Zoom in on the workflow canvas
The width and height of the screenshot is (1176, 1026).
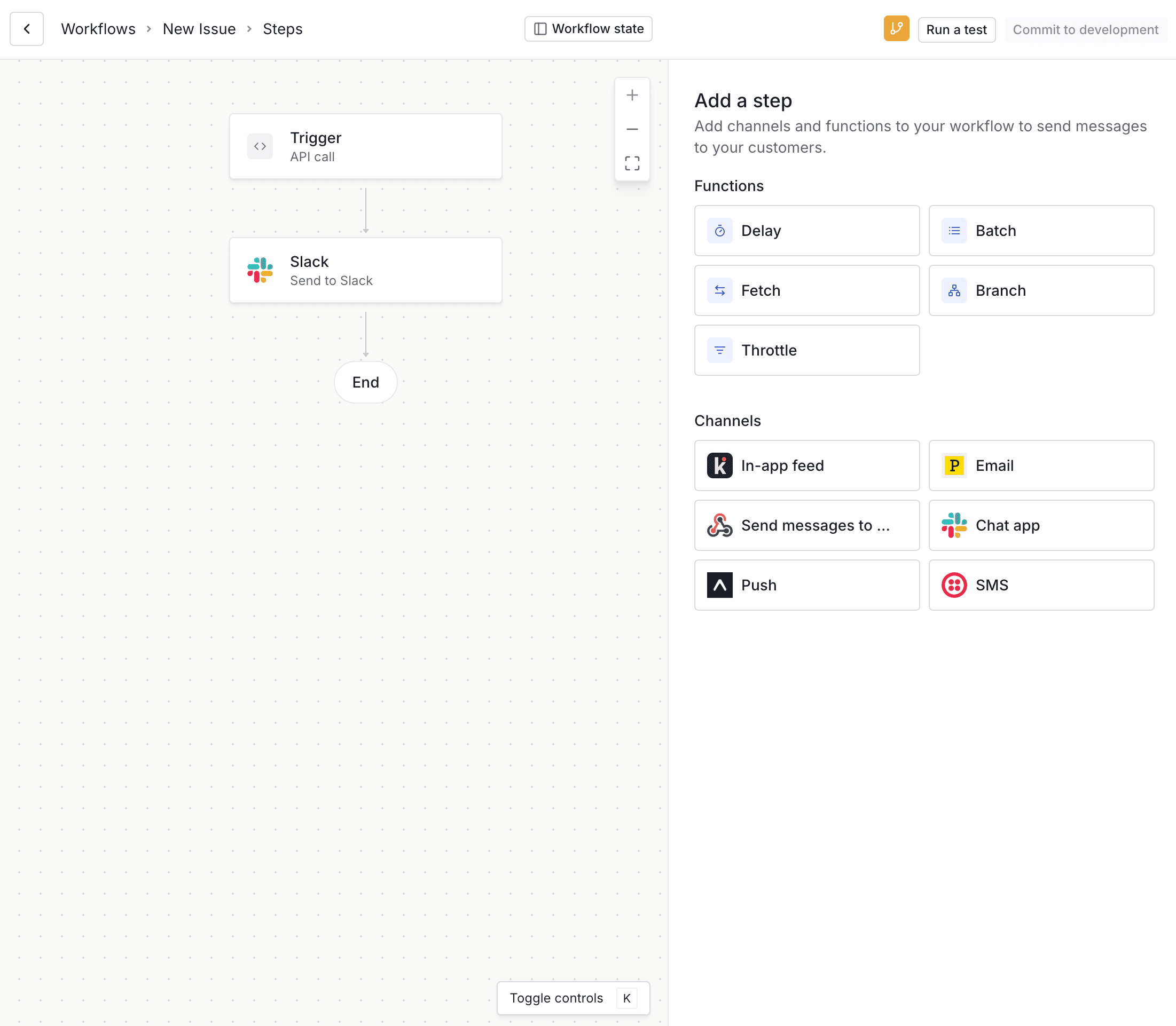click(x=632, y=94)
